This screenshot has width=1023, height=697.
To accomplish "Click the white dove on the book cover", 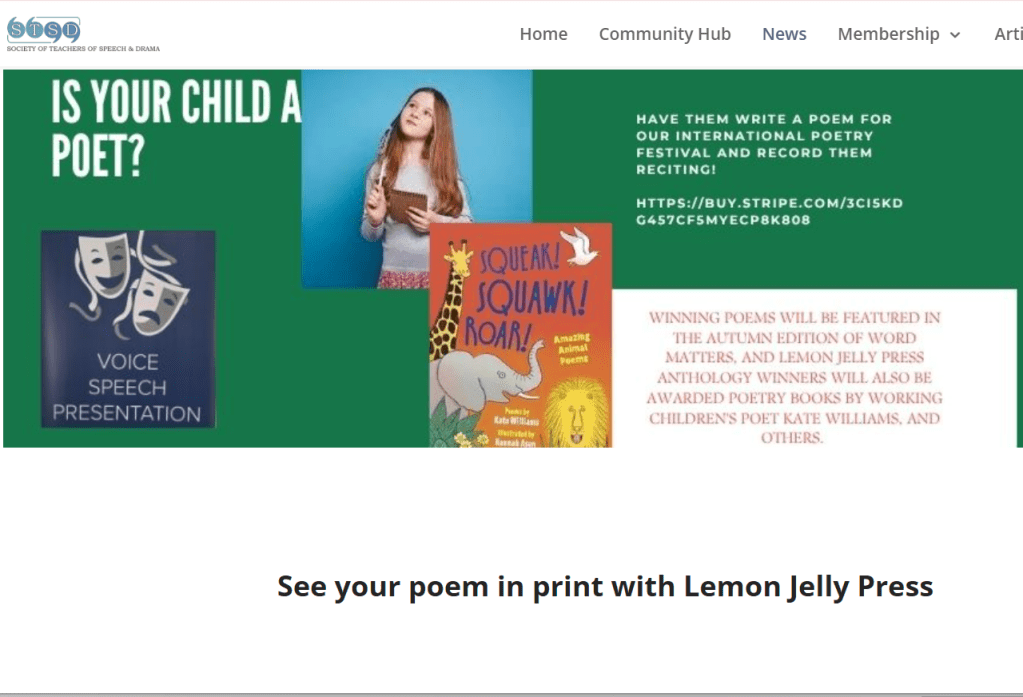I will pyautogui.click(x=579, y=246).
